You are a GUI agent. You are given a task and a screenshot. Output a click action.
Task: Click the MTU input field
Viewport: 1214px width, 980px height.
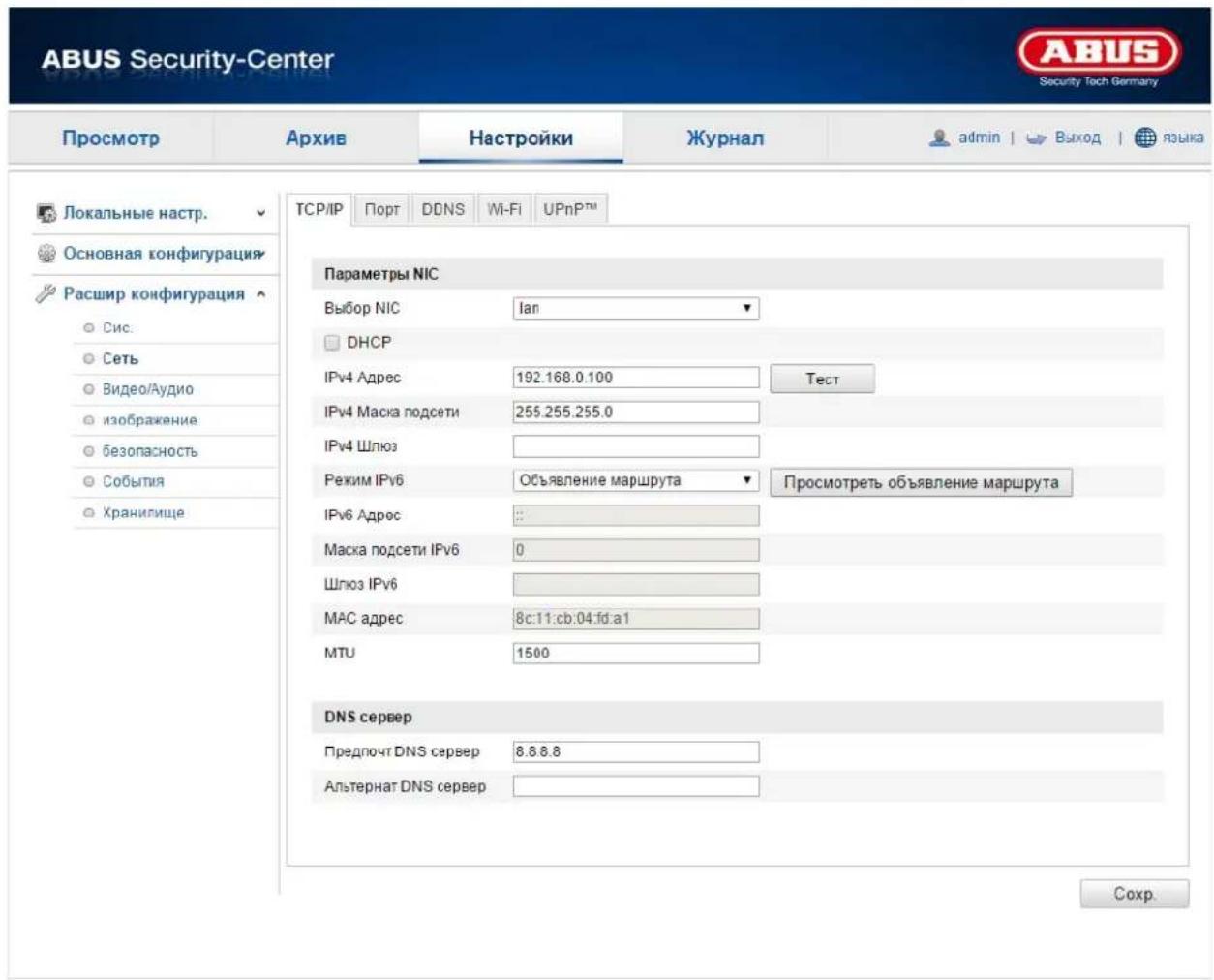coord(636,653)
